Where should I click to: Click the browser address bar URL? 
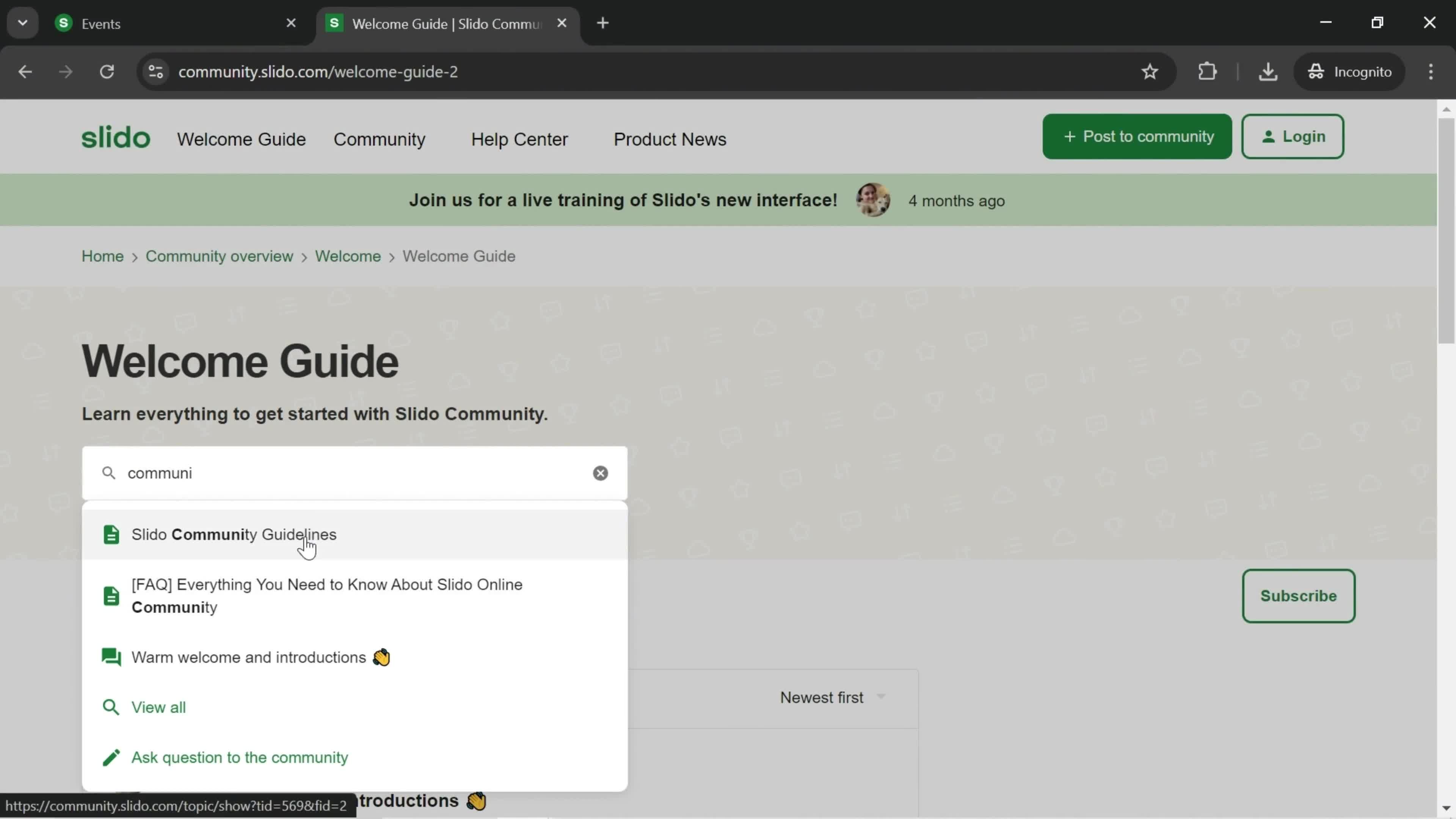click(x=318, y=72)
